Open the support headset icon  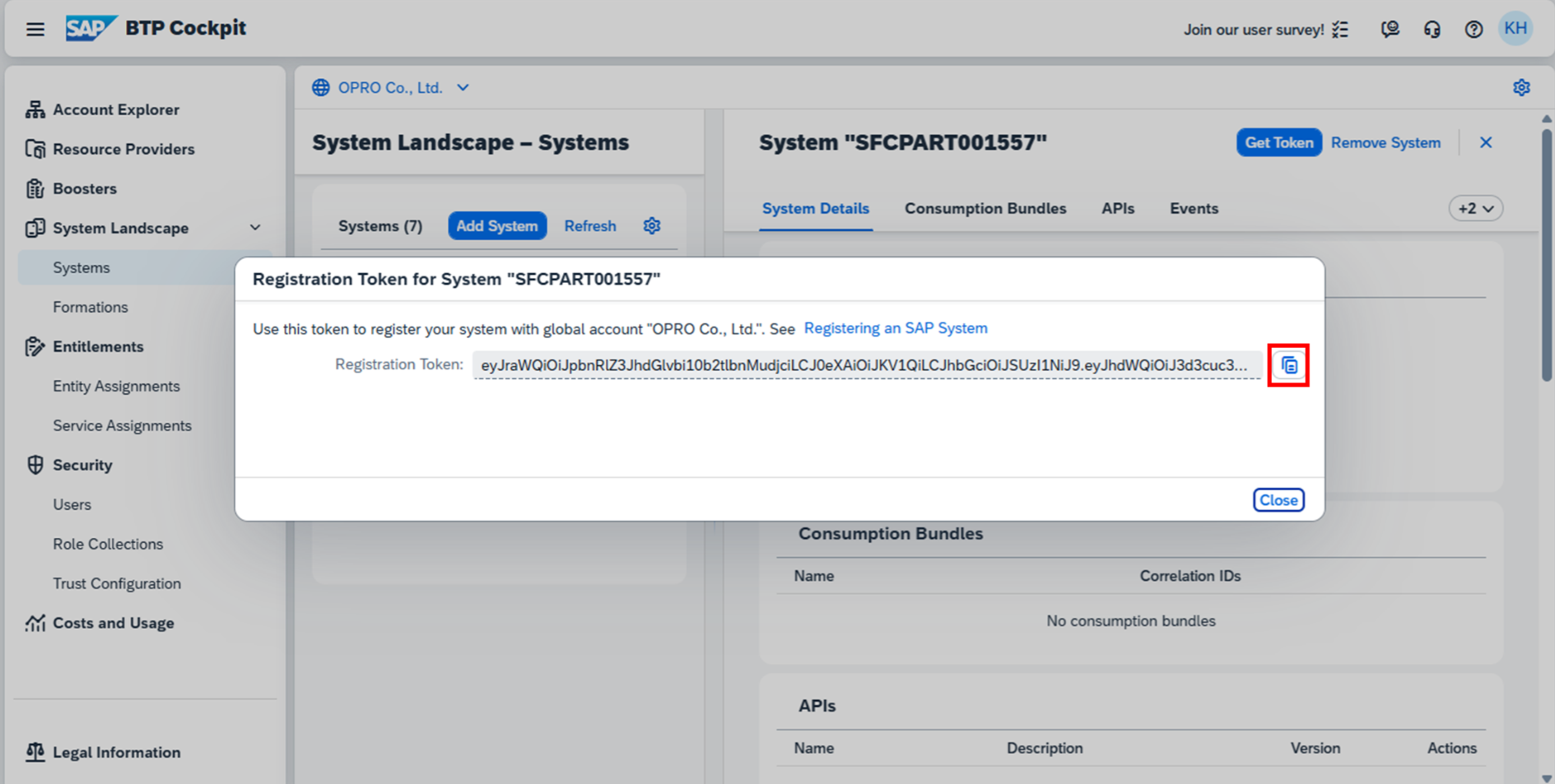1432,30
